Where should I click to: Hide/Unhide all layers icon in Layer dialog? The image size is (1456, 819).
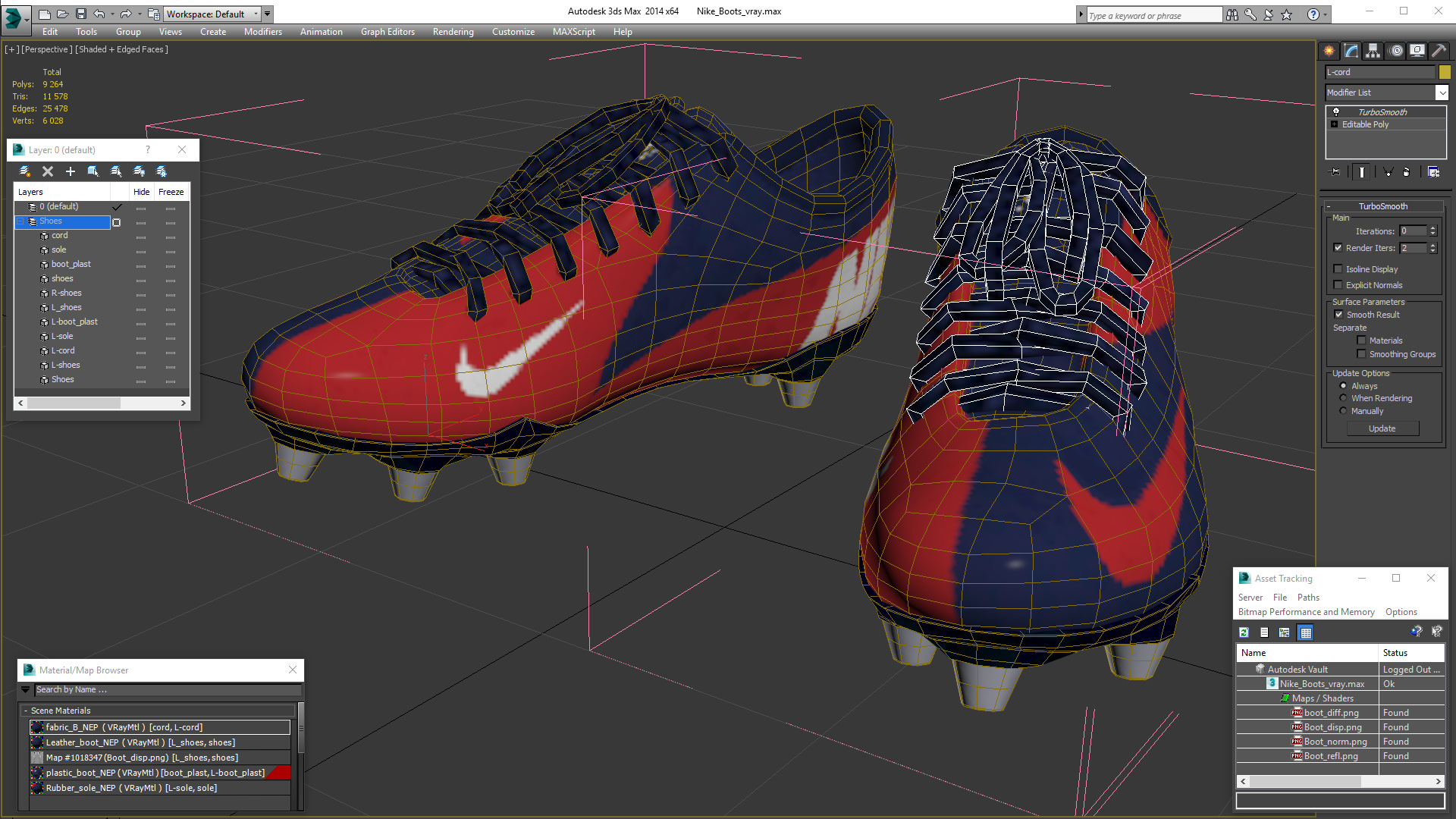coord(139,171)
